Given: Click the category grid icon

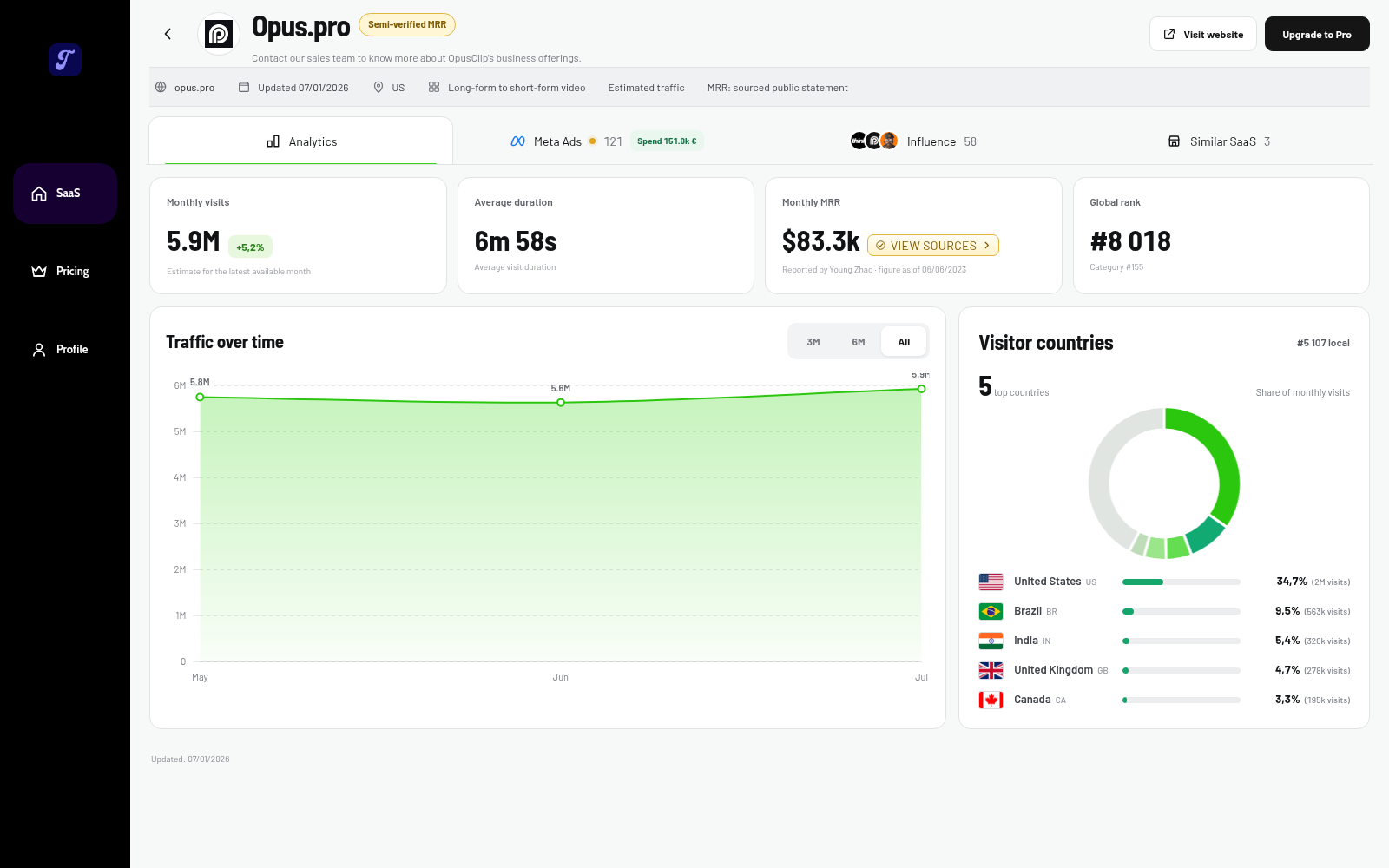Looking at the screenshot, I should point(434,87).
